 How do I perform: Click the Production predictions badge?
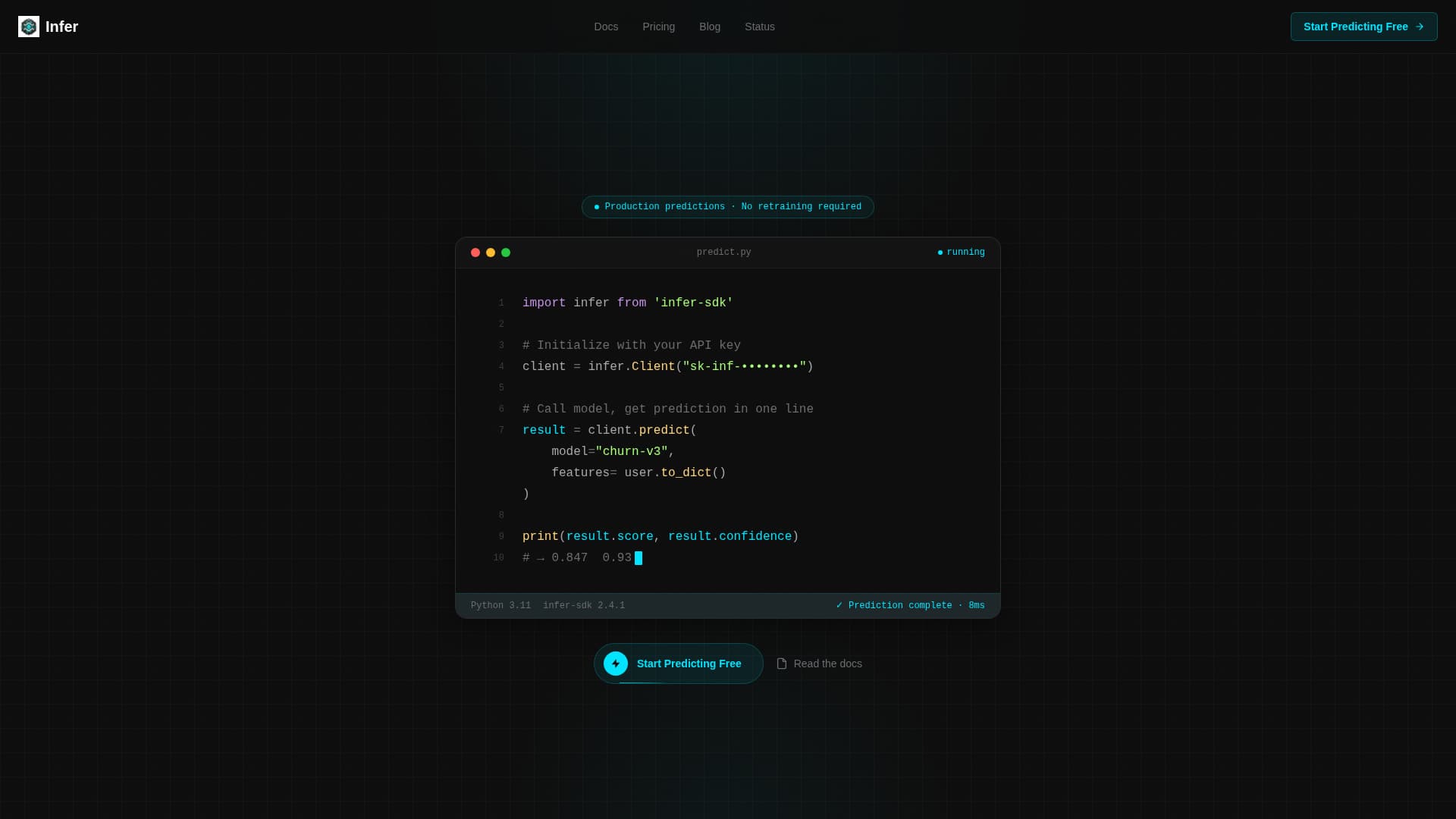click(x=727, y=207)
